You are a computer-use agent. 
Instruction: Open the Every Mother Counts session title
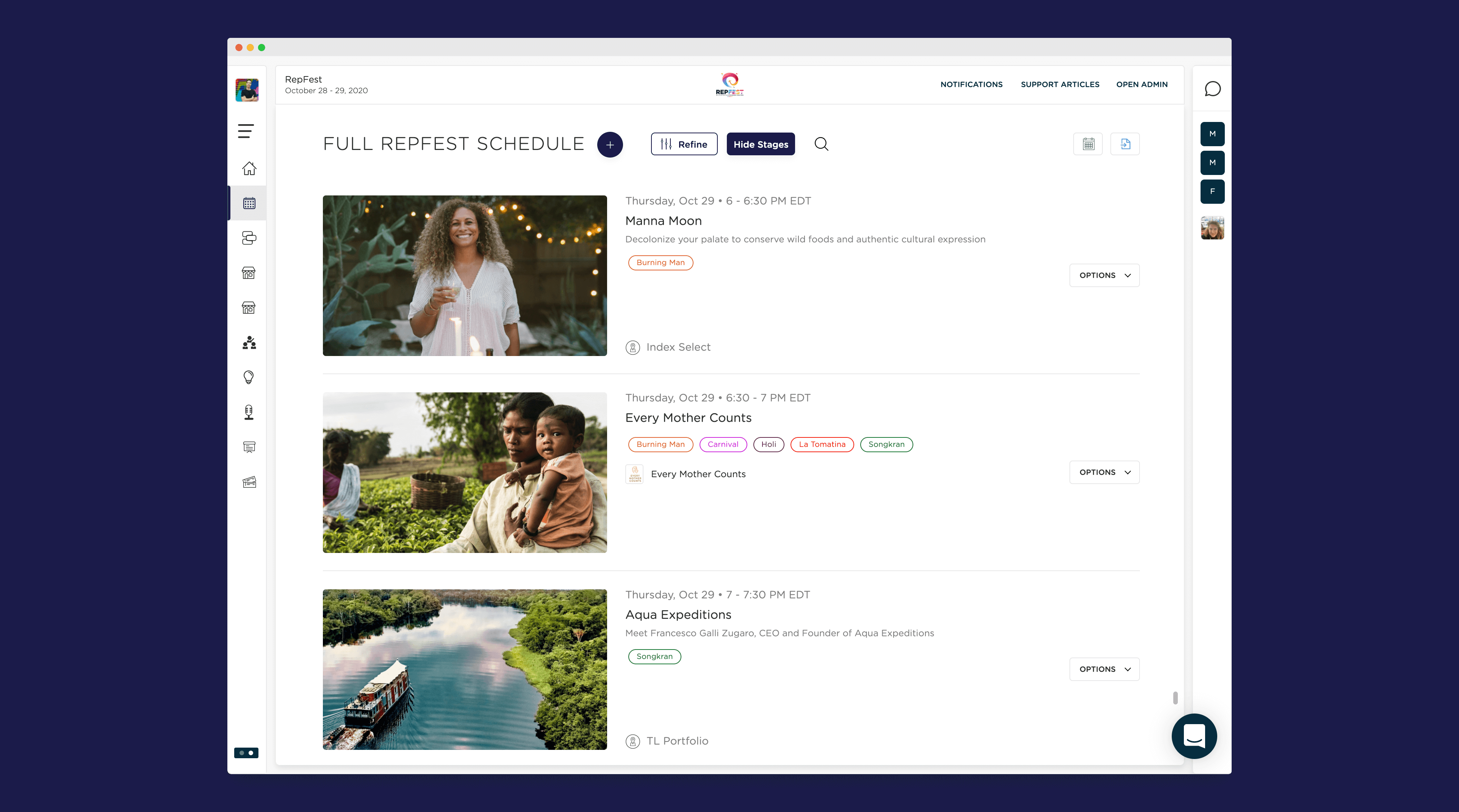(688, 418)
